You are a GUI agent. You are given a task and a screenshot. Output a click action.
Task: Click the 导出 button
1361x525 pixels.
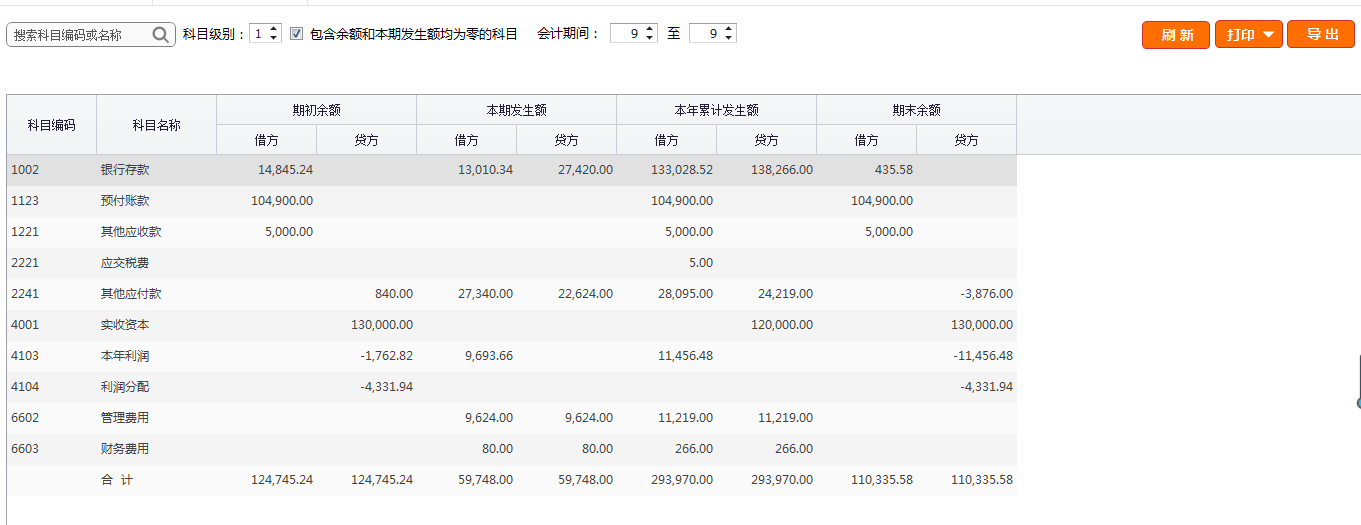(x=1320, y=35)
